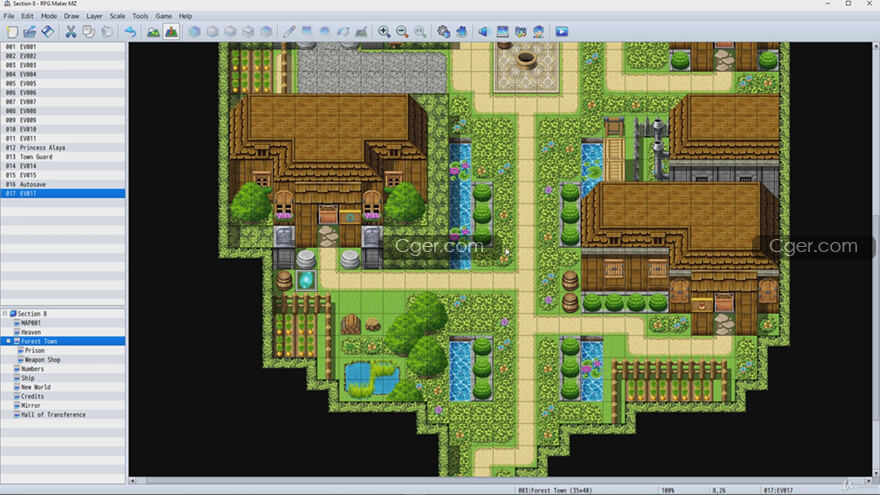
Task: Open the Game menu
Action: coord(164,16)
